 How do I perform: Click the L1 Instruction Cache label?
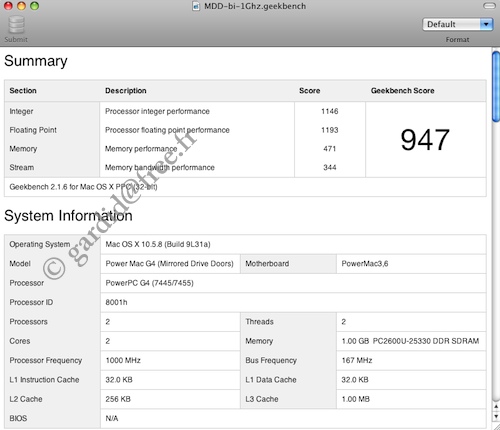(x=44, y=380)
